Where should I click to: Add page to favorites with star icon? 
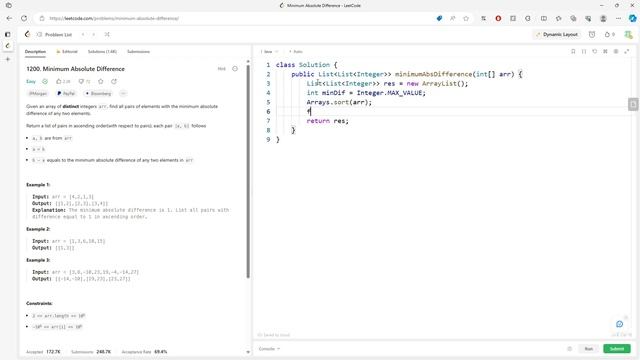(x=466, y=18)
